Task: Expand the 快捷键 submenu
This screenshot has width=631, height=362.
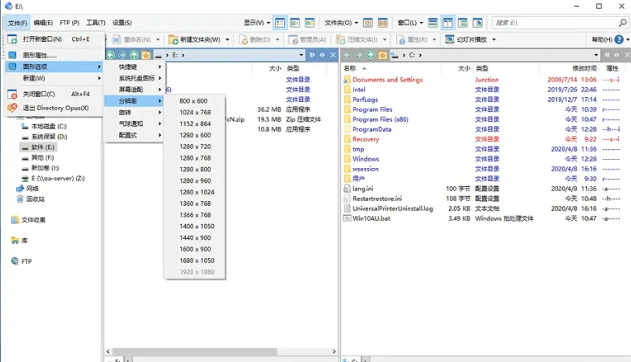Action: tap(134, 67)
